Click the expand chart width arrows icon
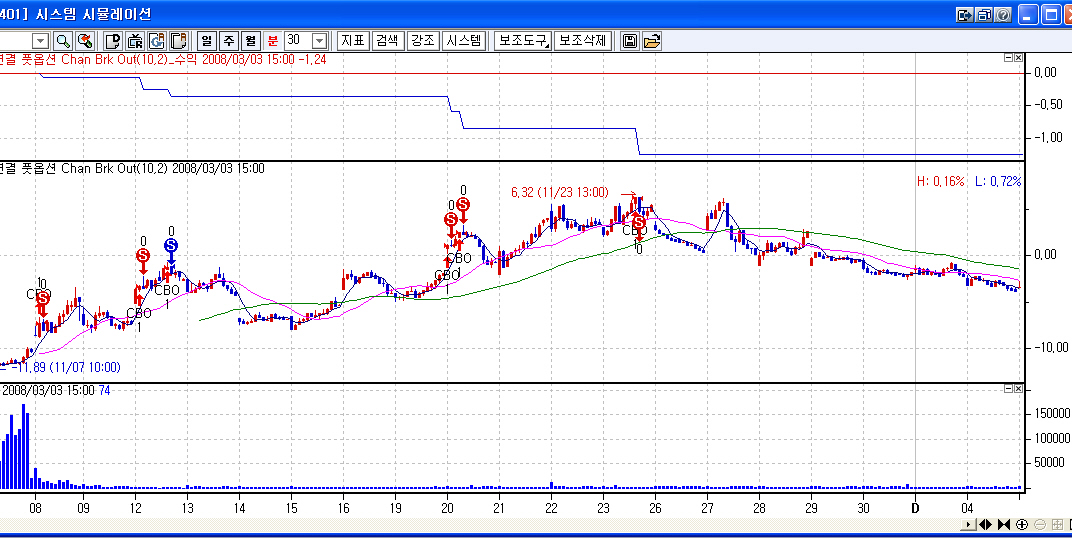The width and height of the screenshot is (1072, 538). click(x=985, y=524)
